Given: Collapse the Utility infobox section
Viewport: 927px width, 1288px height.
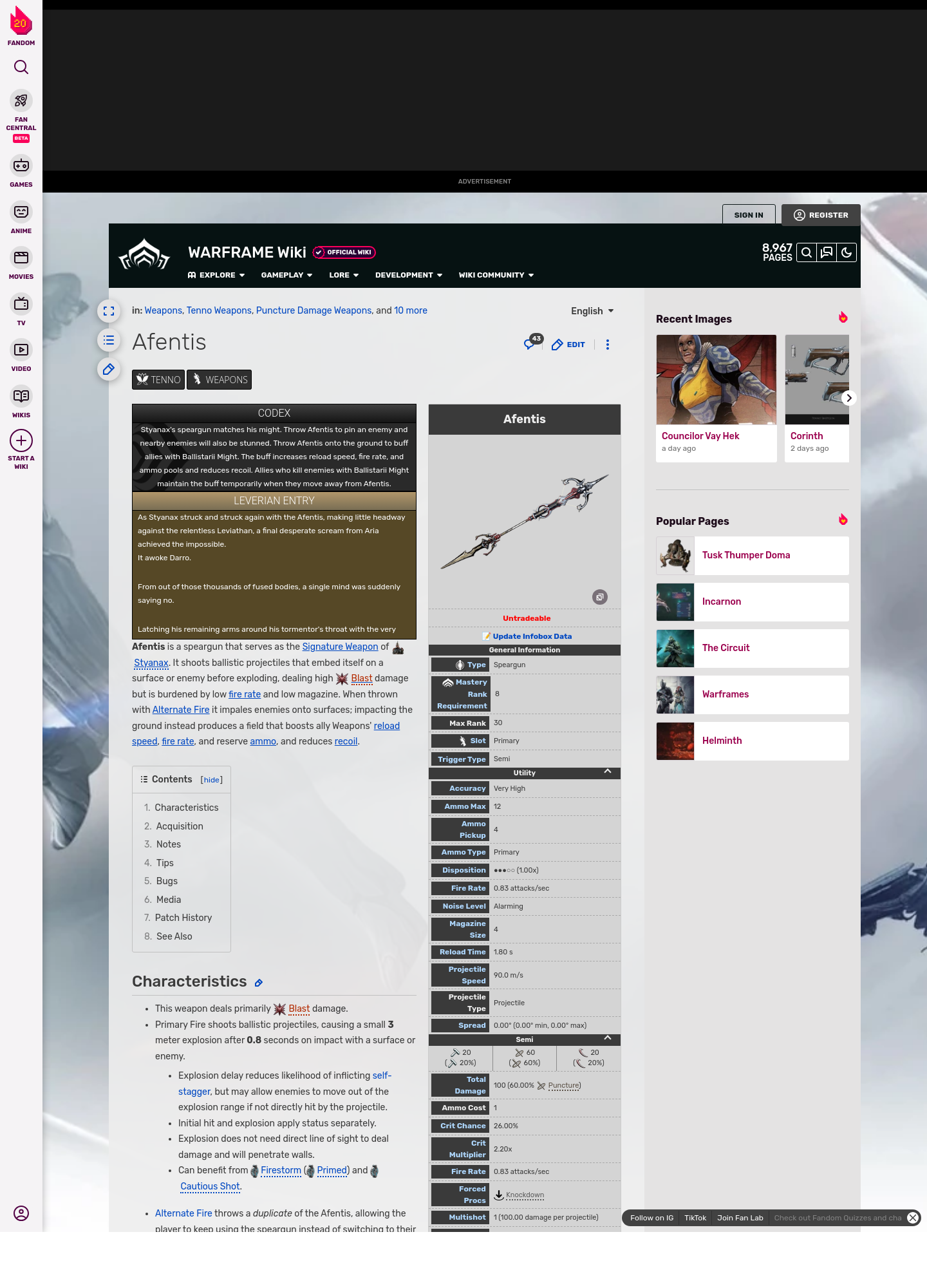Looking at the screenshot, I should click(607, 772).
